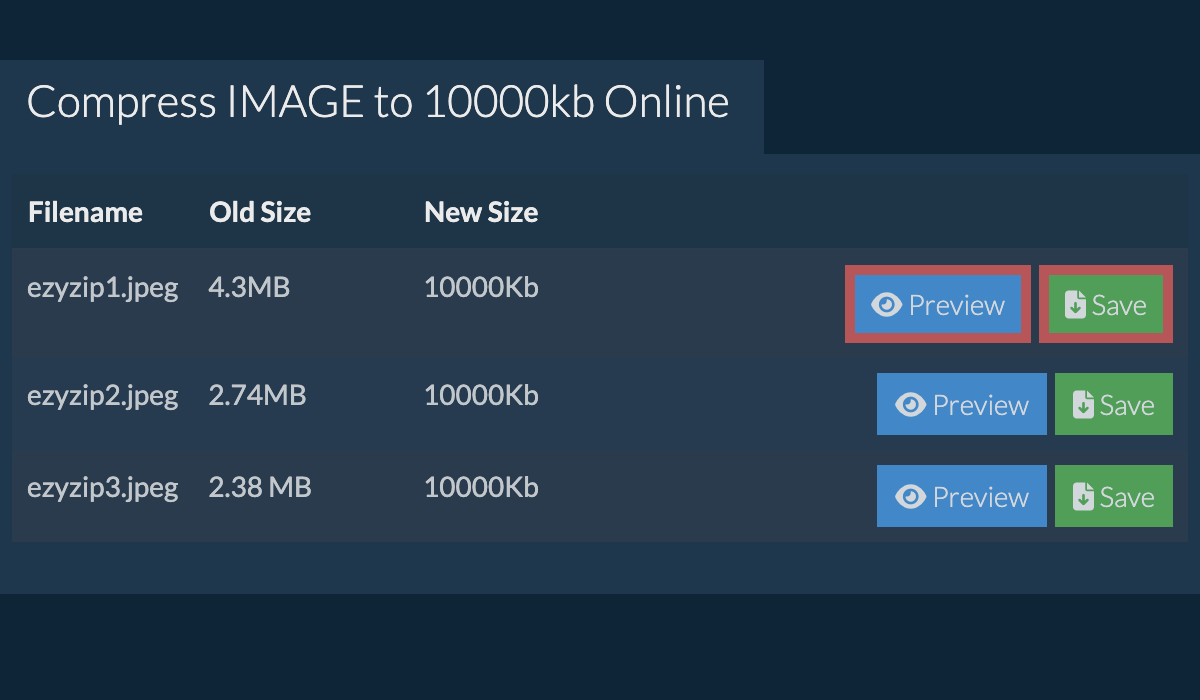Click the 10000Kb new size for ezyzip3.jpeg

481,488
